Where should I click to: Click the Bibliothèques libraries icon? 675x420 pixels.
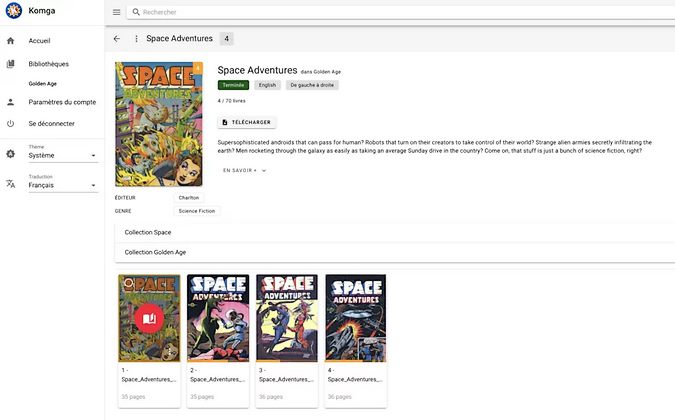(11, 64)
